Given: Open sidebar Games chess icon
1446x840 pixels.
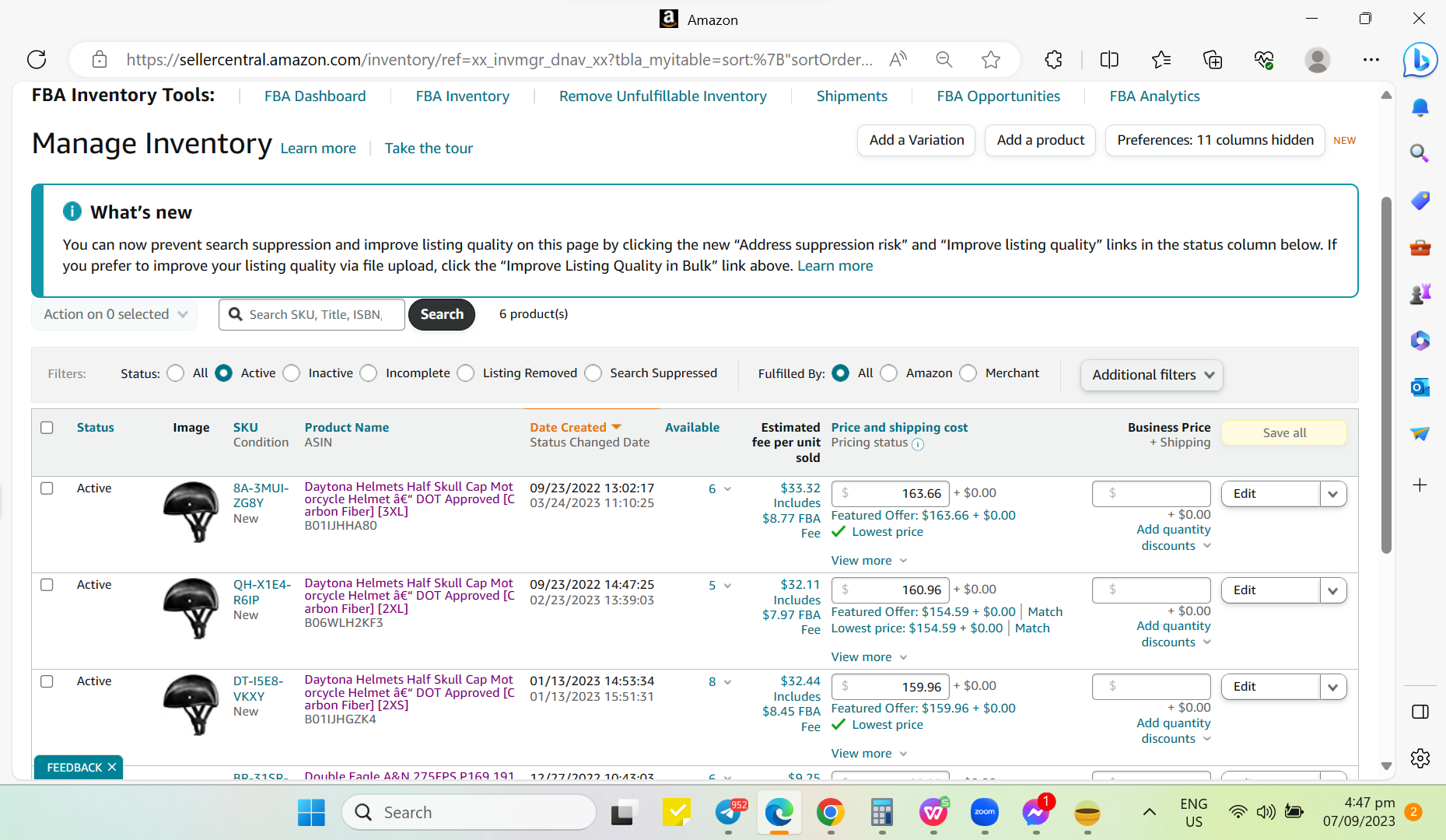Looking at the screenshot, I should pos(1420,294).
